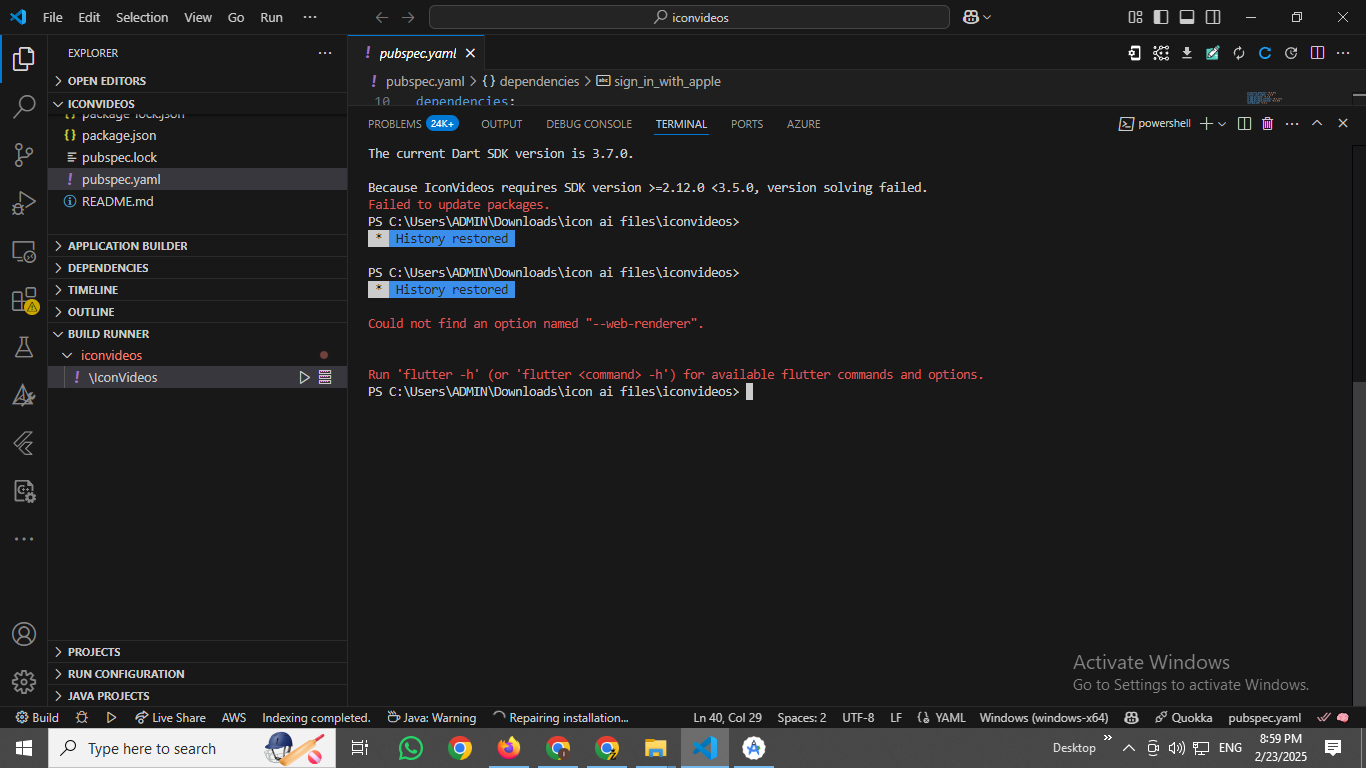Collapse the Build Runner section

pos(198,334)
